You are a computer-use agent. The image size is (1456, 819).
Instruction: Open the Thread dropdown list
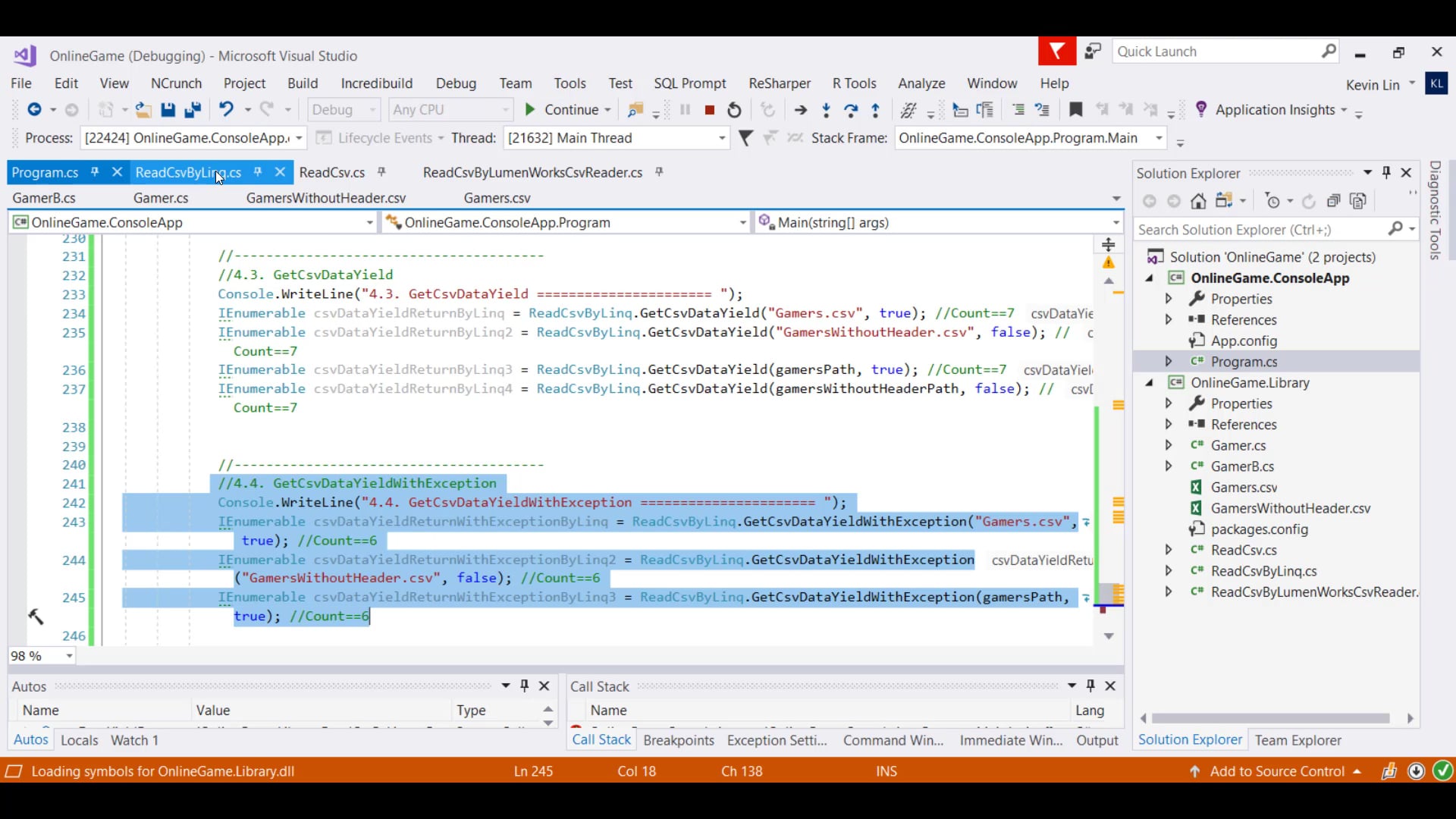[x=721, y=138]
